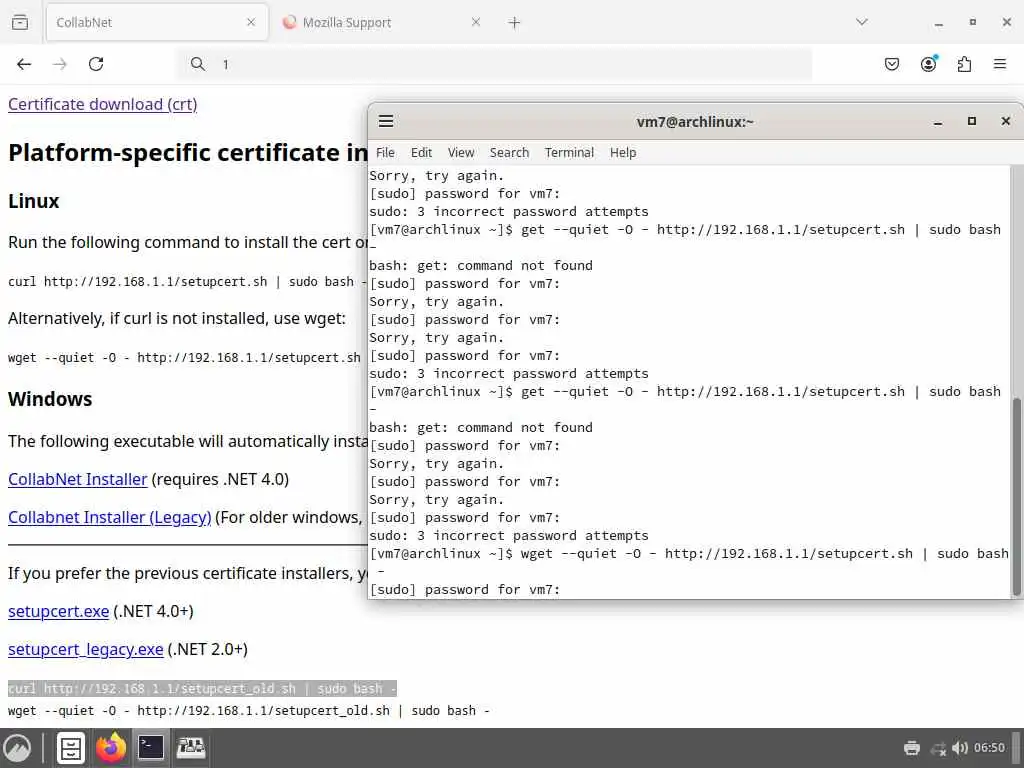Close the vm7@archlinux terminal window
This screenshot has height=768, width=1024.
pyautogui.click(x=1006, y=121)
